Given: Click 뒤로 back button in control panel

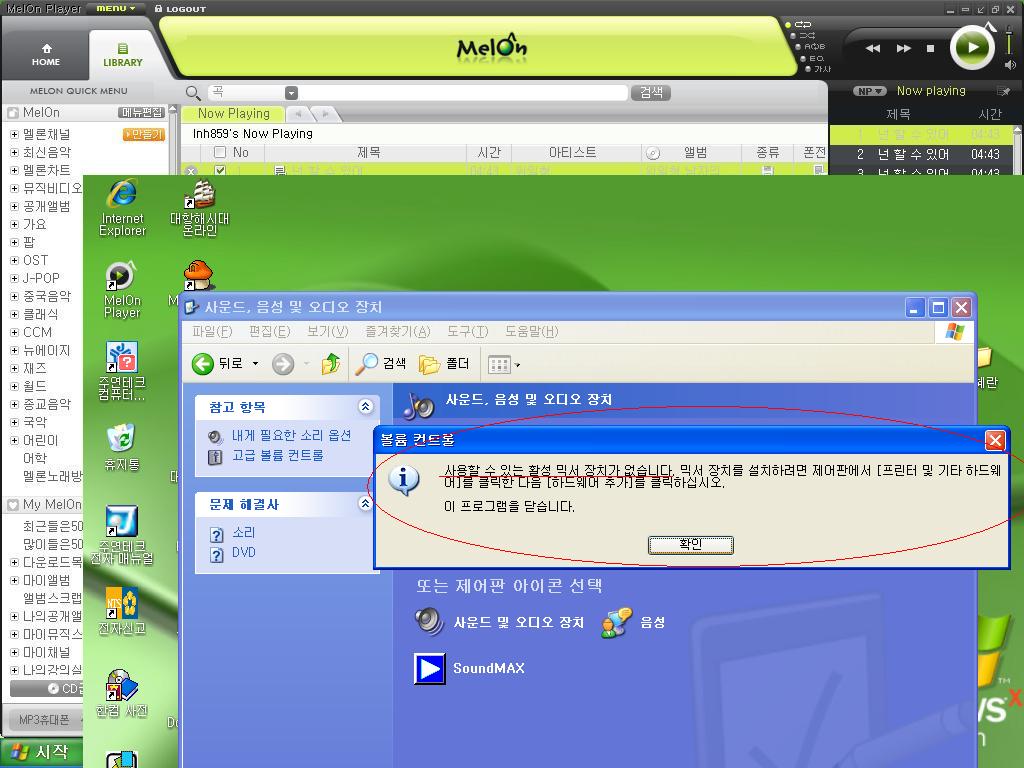Looking at the screenshot, I should 218,364.
